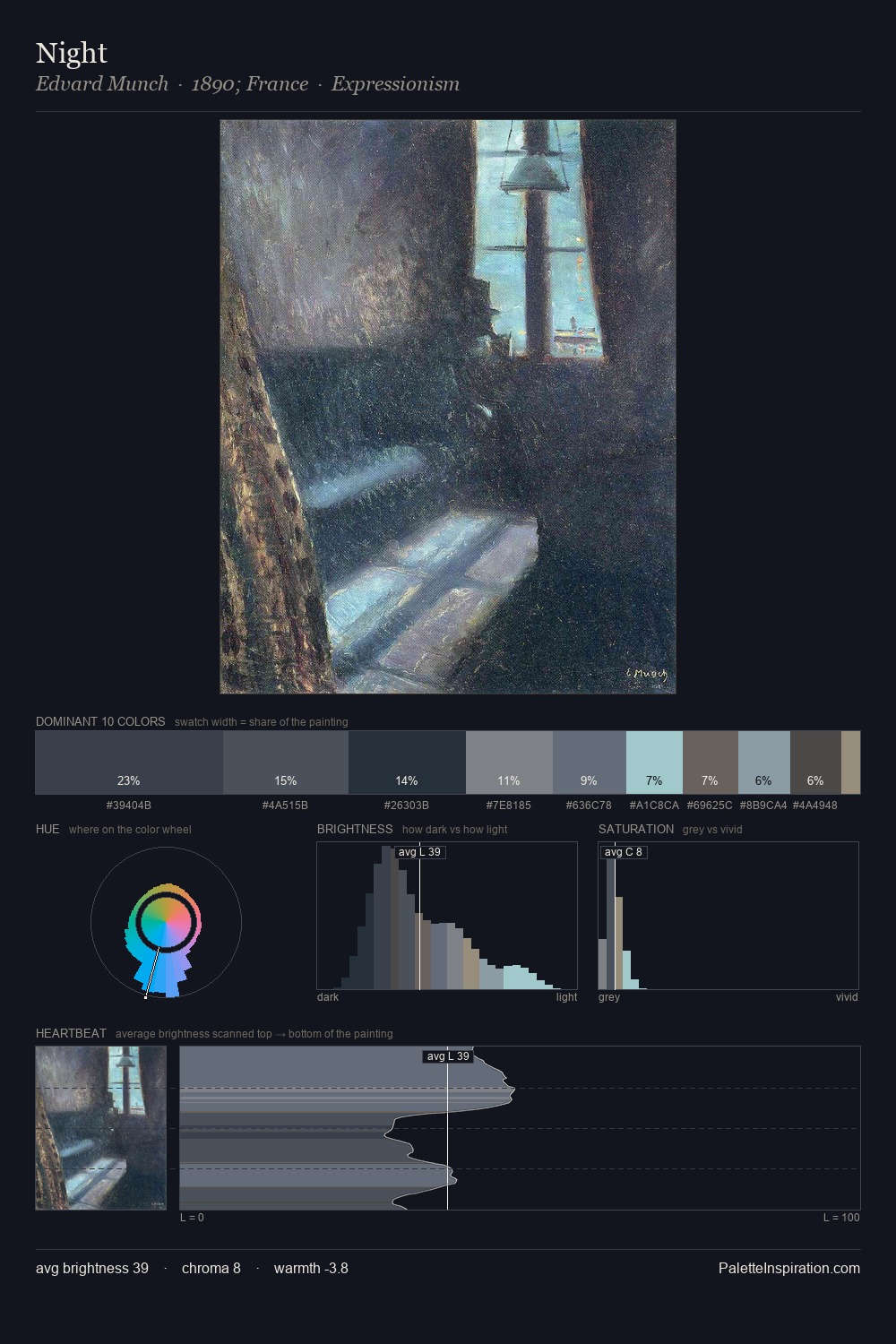The image size is (896, 1344).
Task: Click 'swatch width = share of the painting' note
Action: [262, 722]
